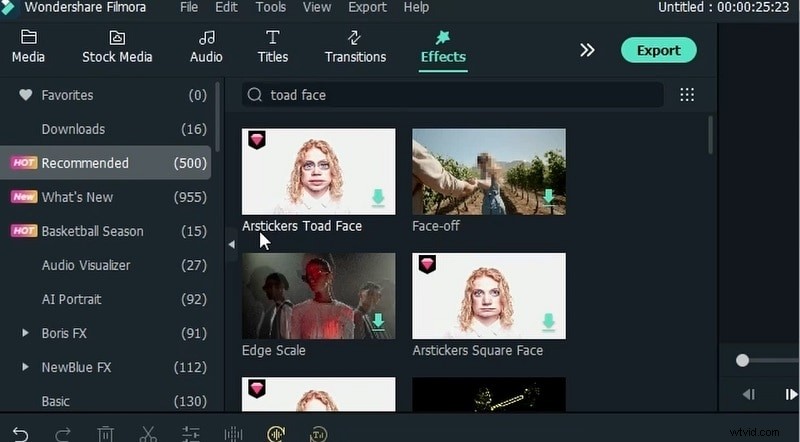Click the effects search field
Screen dimensions: 800x442
(x=453, y=95)
